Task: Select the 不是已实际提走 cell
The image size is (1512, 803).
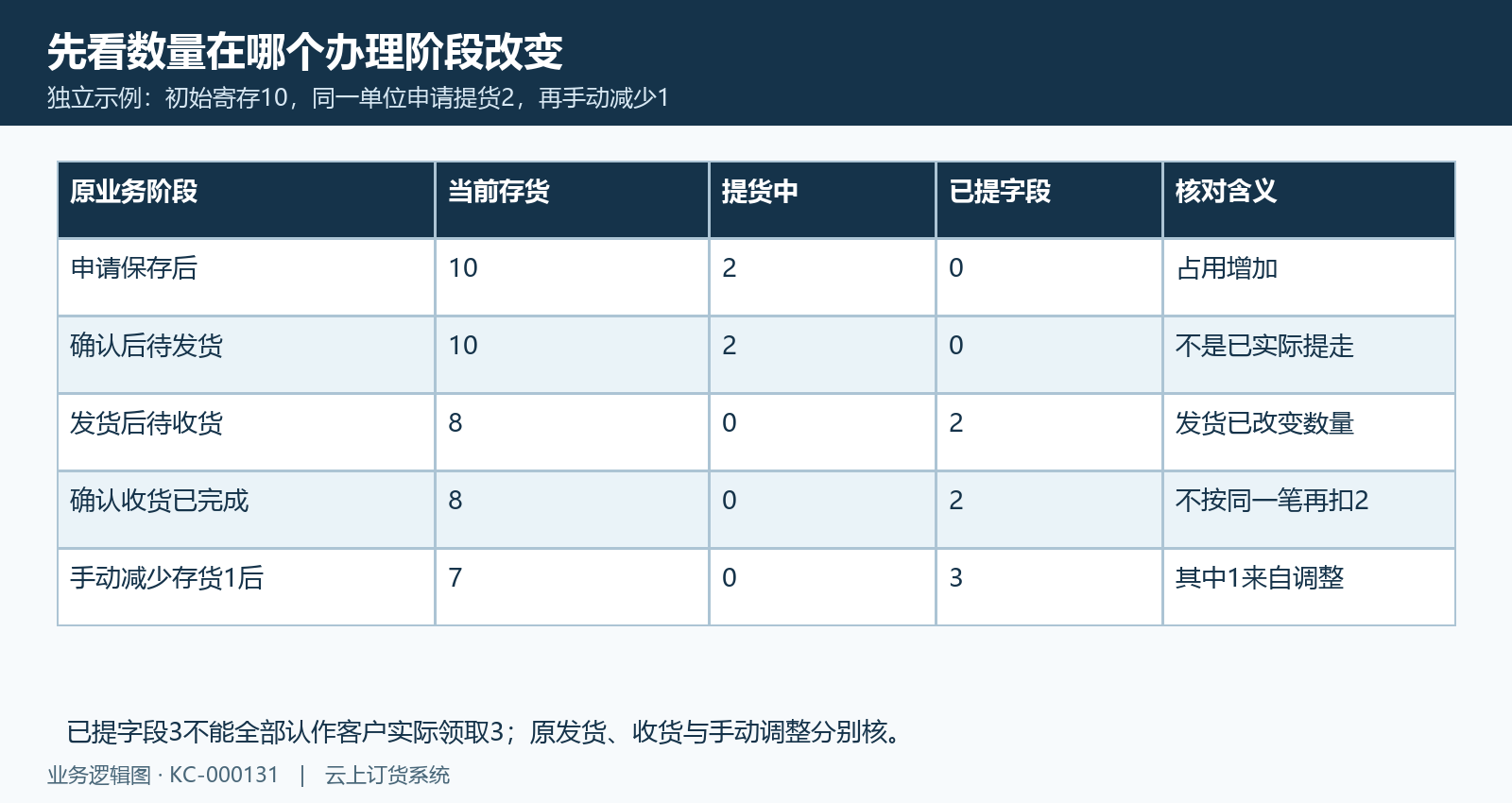Action: (1264, 346)
